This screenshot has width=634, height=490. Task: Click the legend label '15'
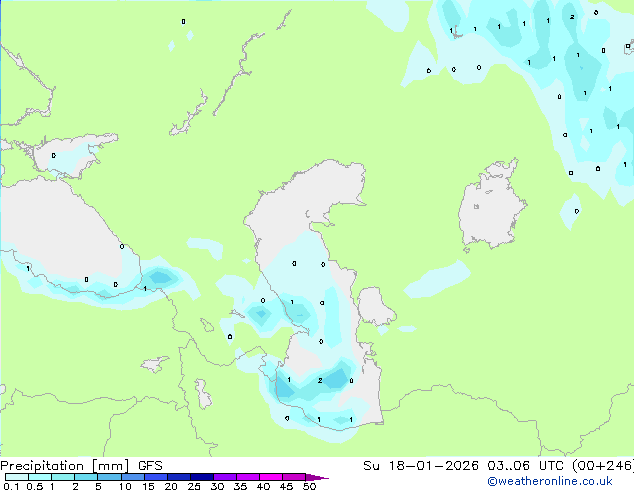pyautogui.click(x=148, y=486)
